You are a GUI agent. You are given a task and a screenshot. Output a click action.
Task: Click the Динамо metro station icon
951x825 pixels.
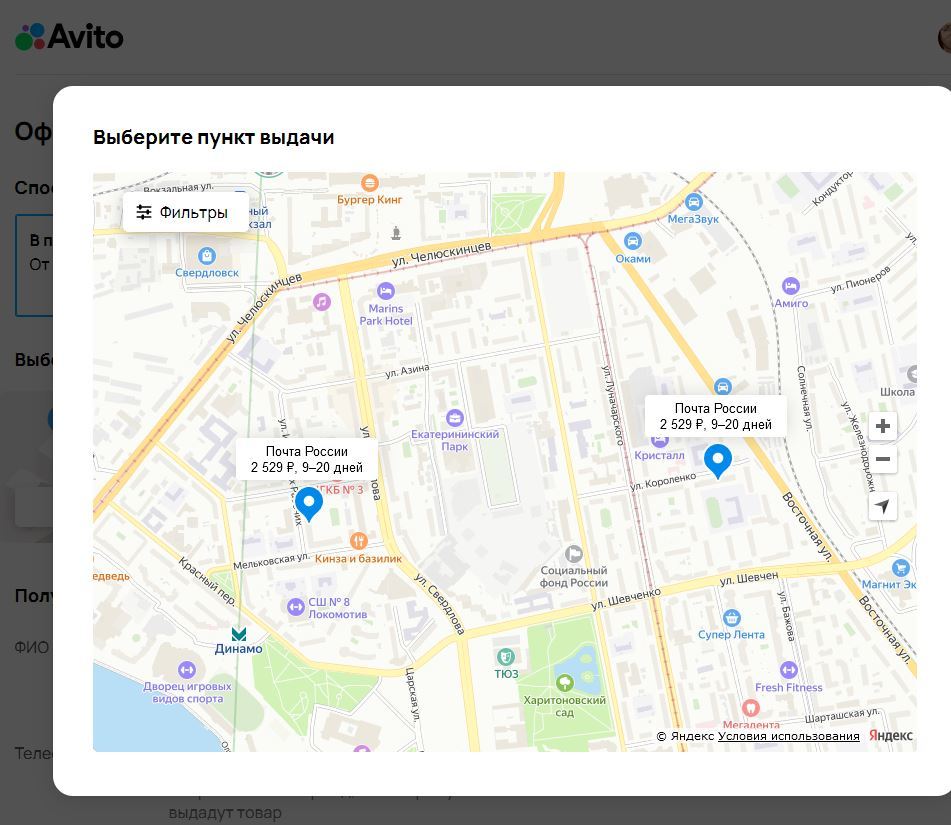tap(239, 634)
